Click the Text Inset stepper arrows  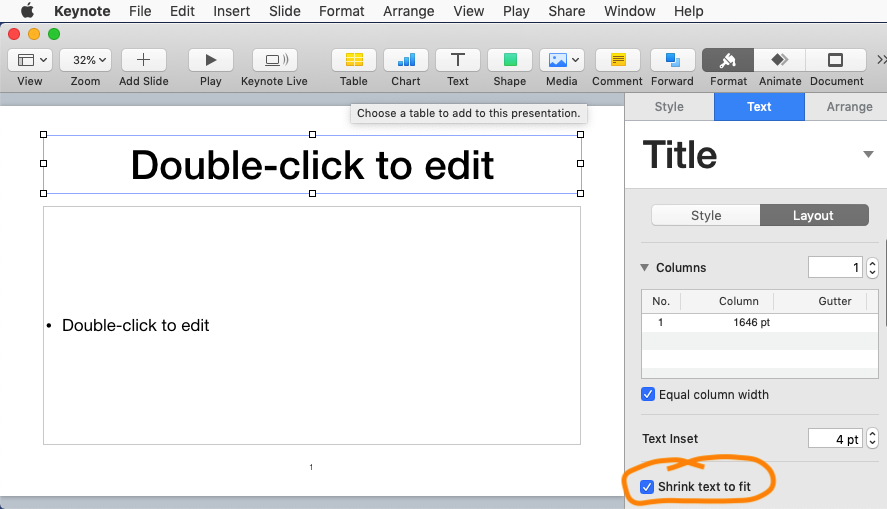[872, 438]
